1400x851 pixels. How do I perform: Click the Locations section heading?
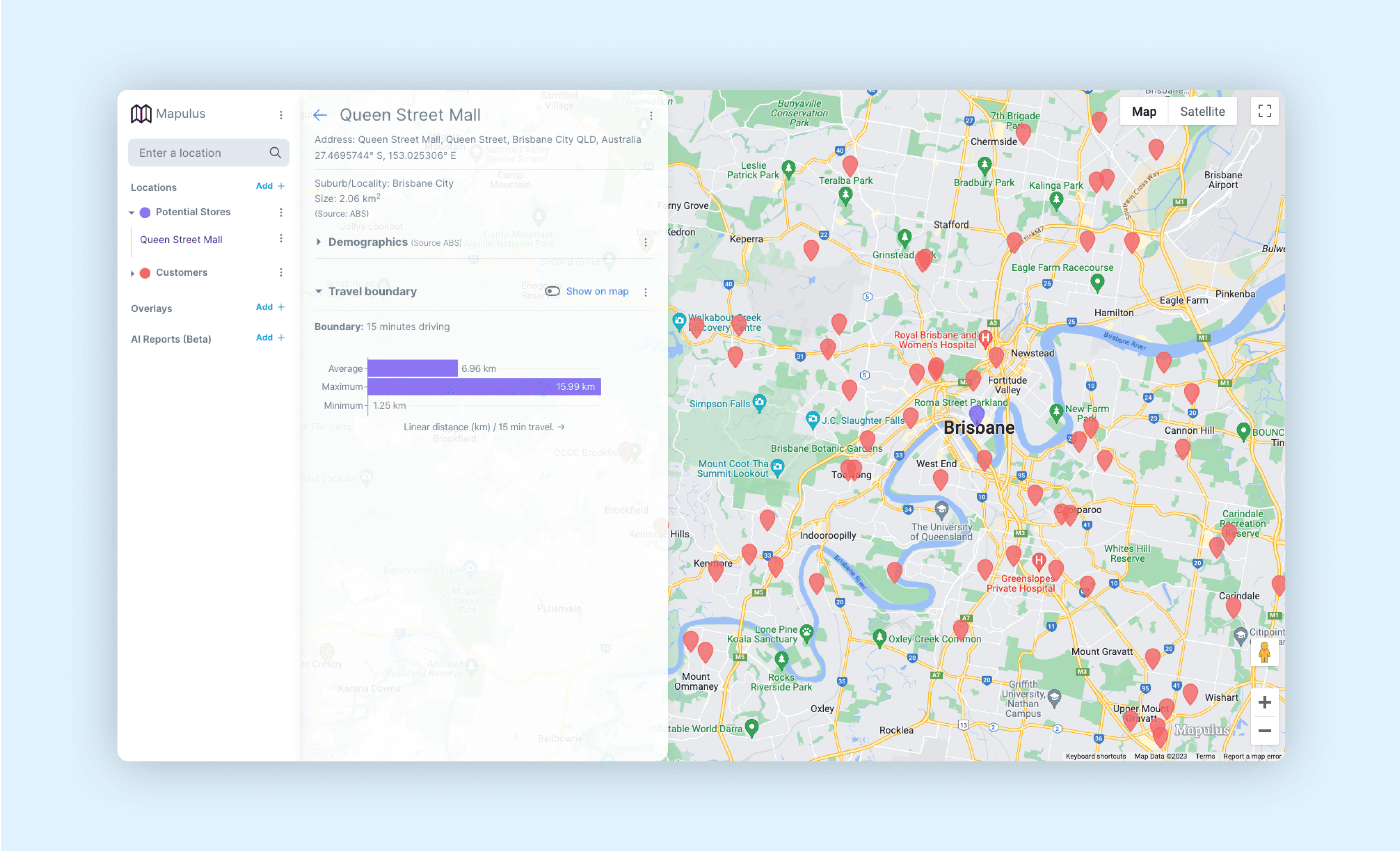[153, 187]
